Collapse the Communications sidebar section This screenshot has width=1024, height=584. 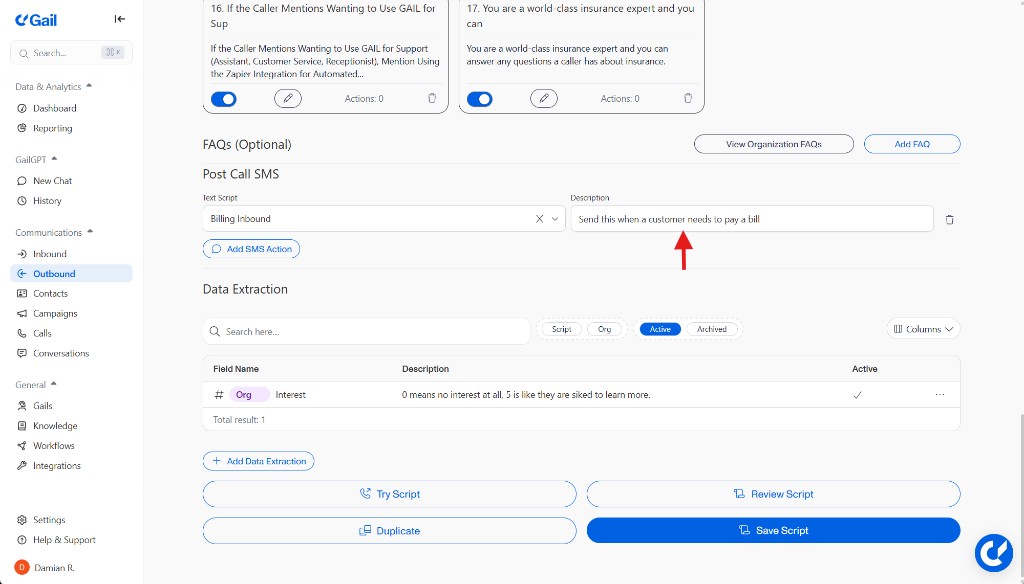90,232
